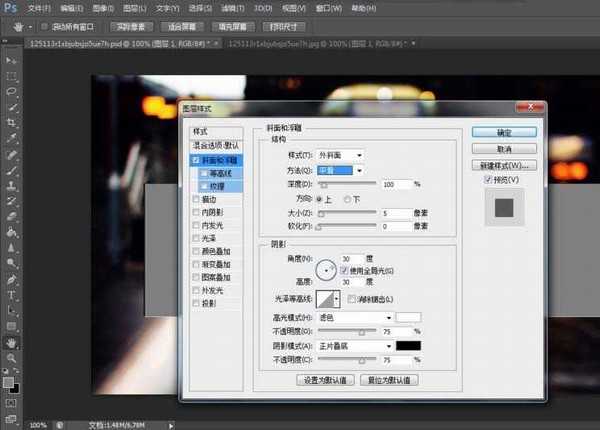Select the Move tool in the toolbox
600x430 pixels.
(x=12, y=59)
